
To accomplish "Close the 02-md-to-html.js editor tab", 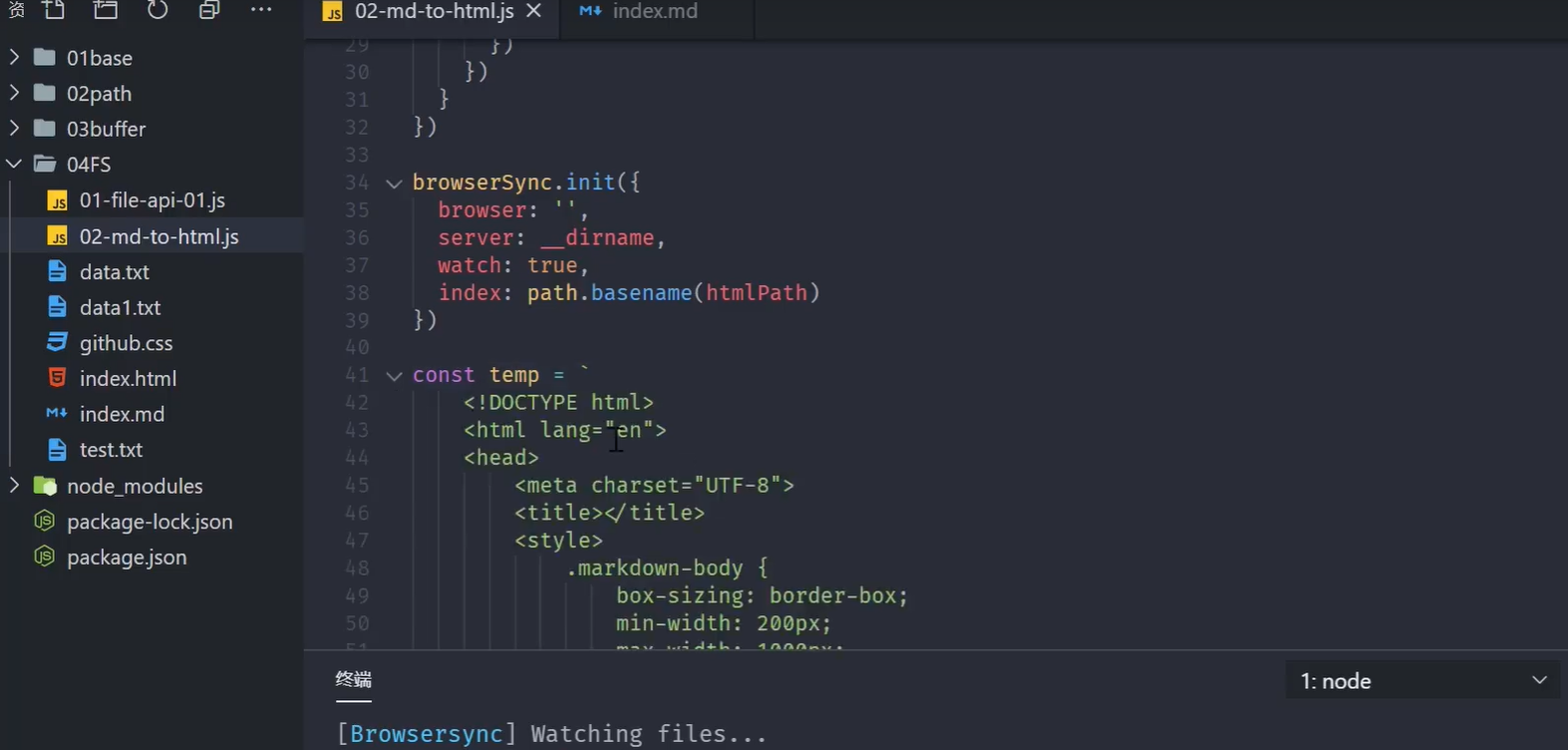I will tap(534, 11).
